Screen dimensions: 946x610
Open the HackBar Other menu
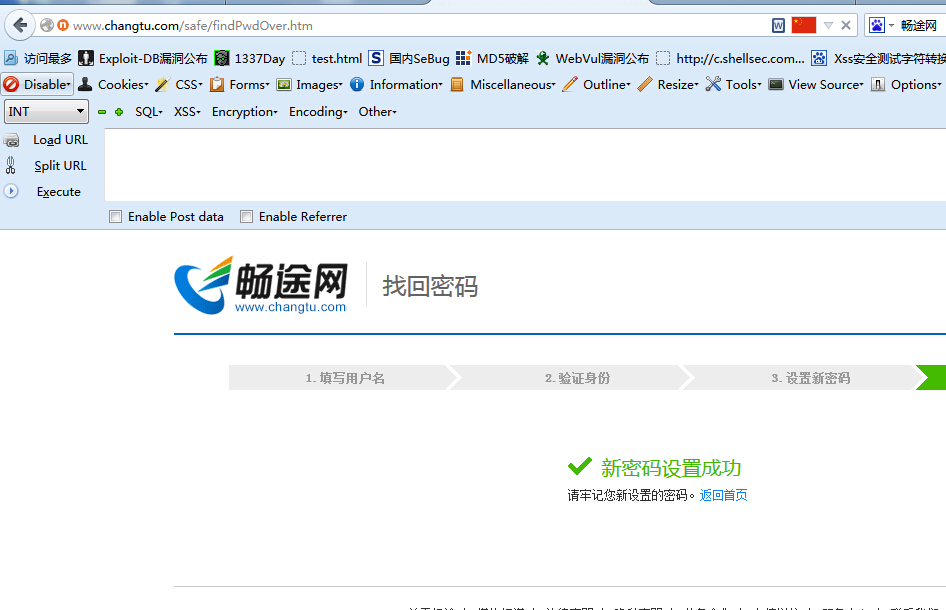pyautogui.click(x=378, y=112)
